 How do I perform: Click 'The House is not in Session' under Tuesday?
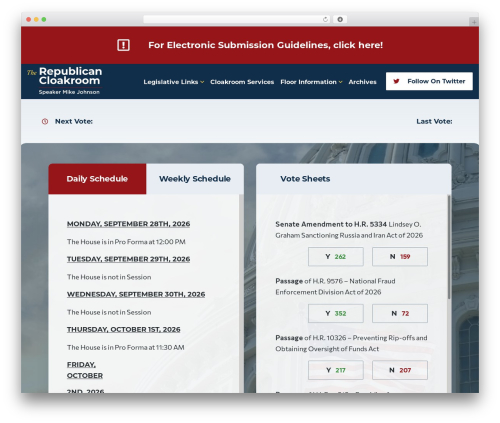[109, 277]
